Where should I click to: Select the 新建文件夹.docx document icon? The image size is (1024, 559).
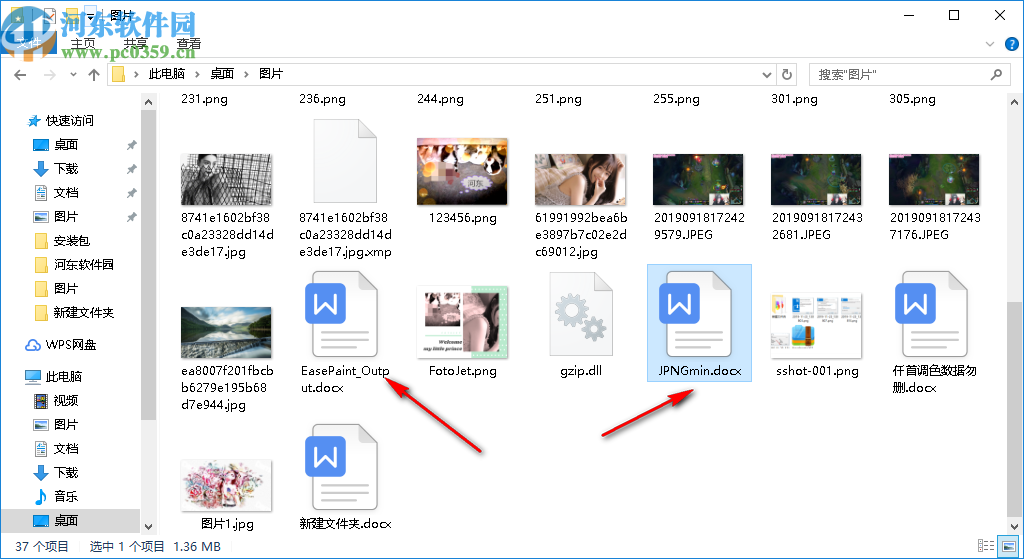coord(341,467)
